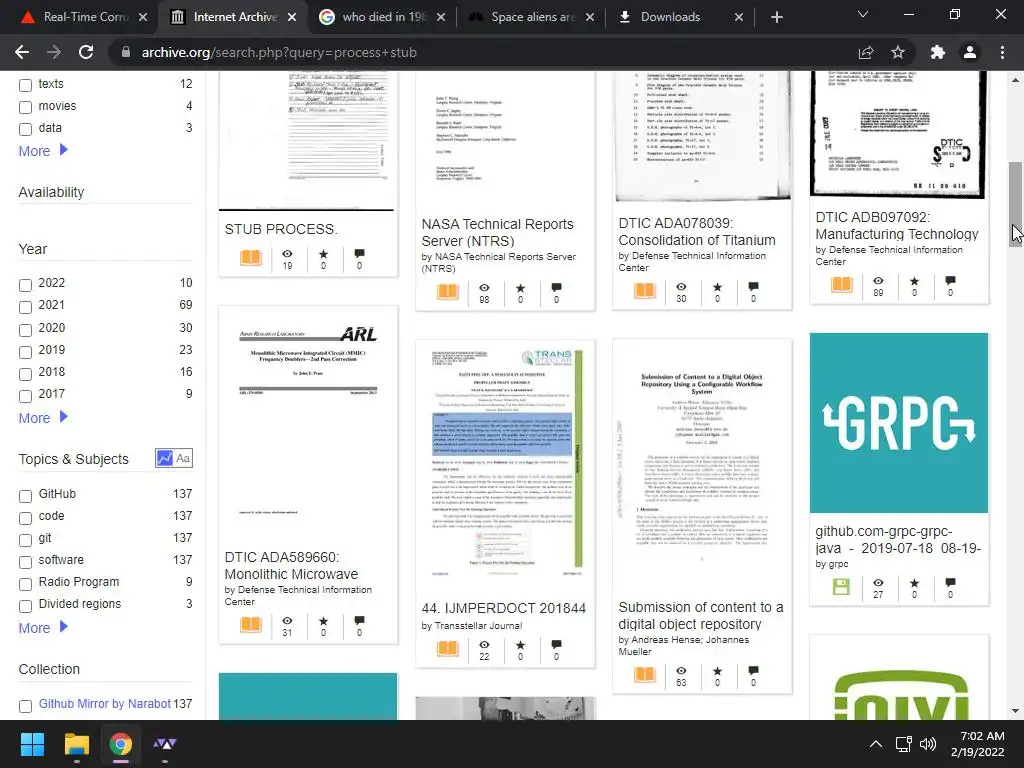Switch Topics & Subjects to Aa text view
Image resolution: width=1024 pixels, height=768 pixels.
pyautogui.click(x=184, y=458)
